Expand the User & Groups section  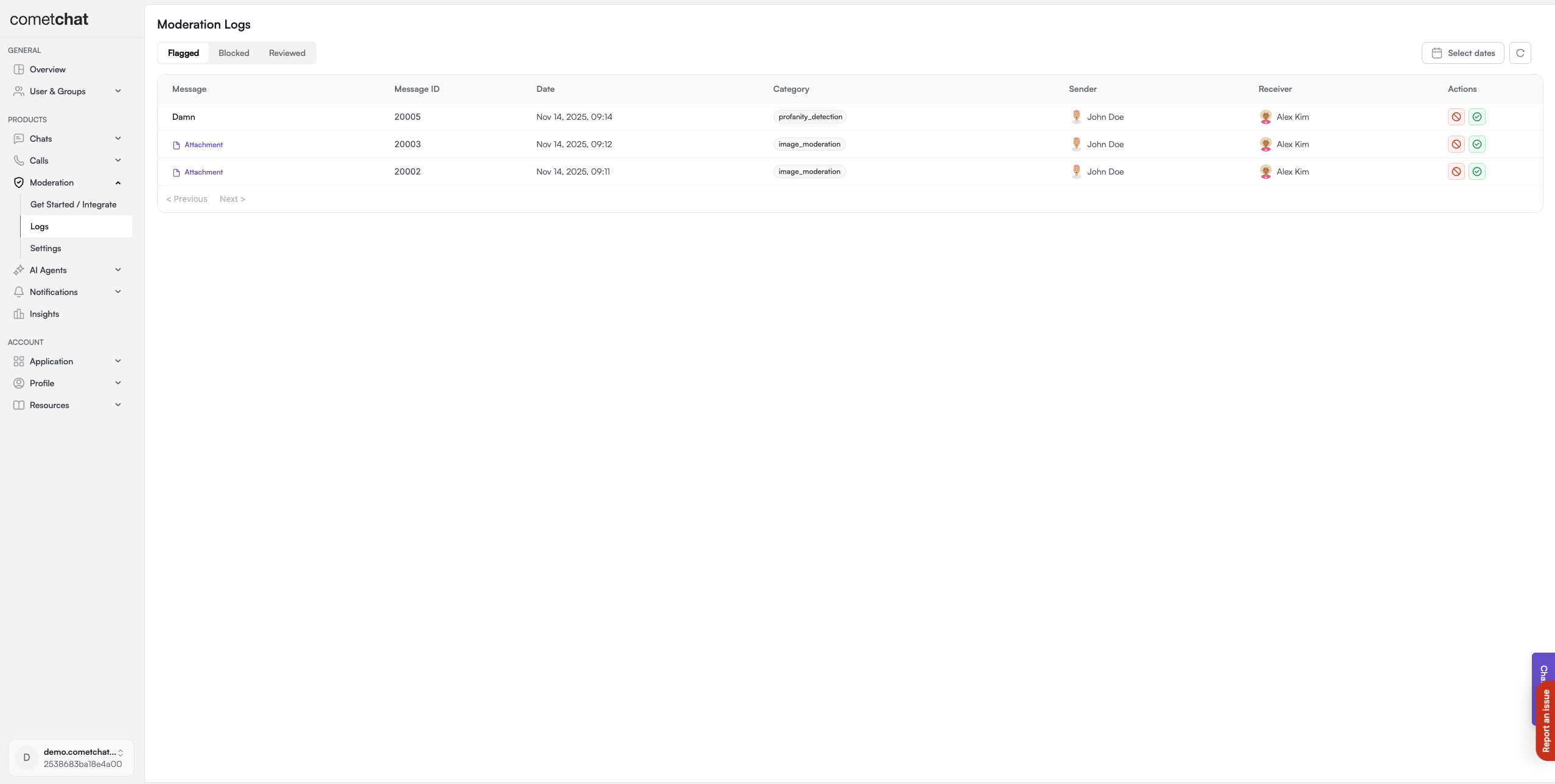pos(118,91)
